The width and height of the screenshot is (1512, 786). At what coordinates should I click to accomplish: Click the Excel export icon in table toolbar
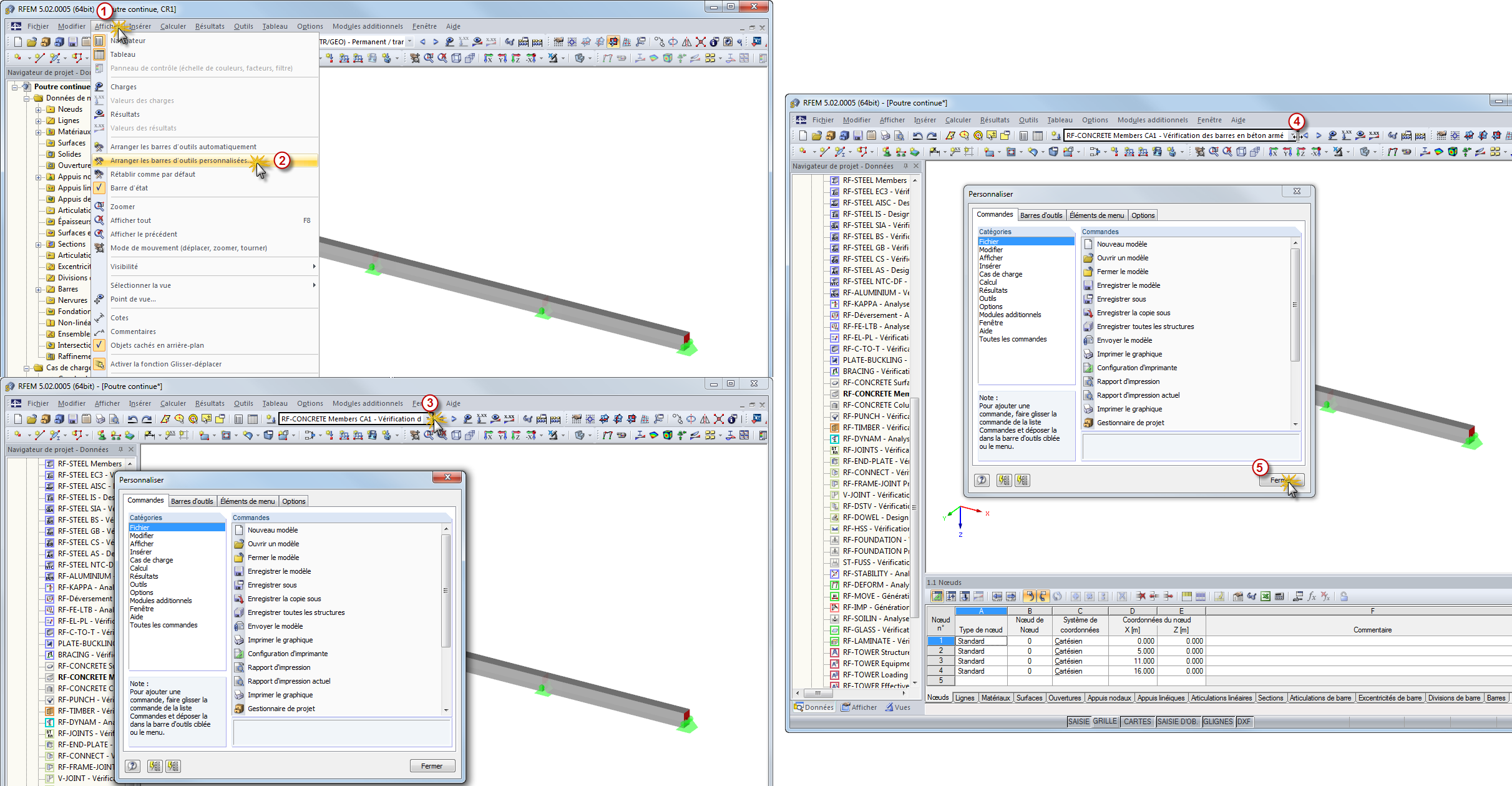1265,596
